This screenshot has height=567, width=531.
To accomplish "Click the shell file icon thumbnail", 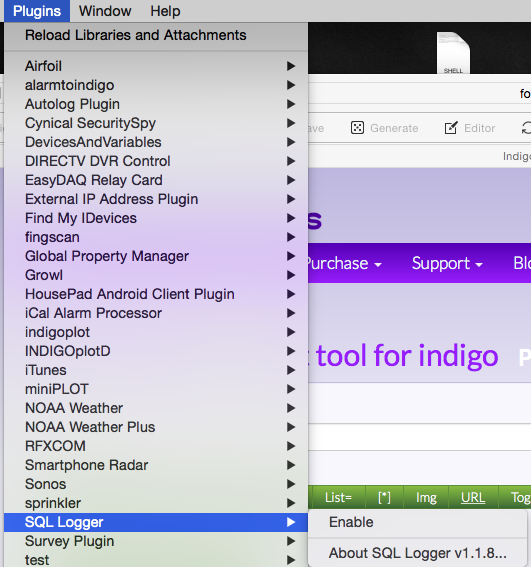I will (453, 53).
